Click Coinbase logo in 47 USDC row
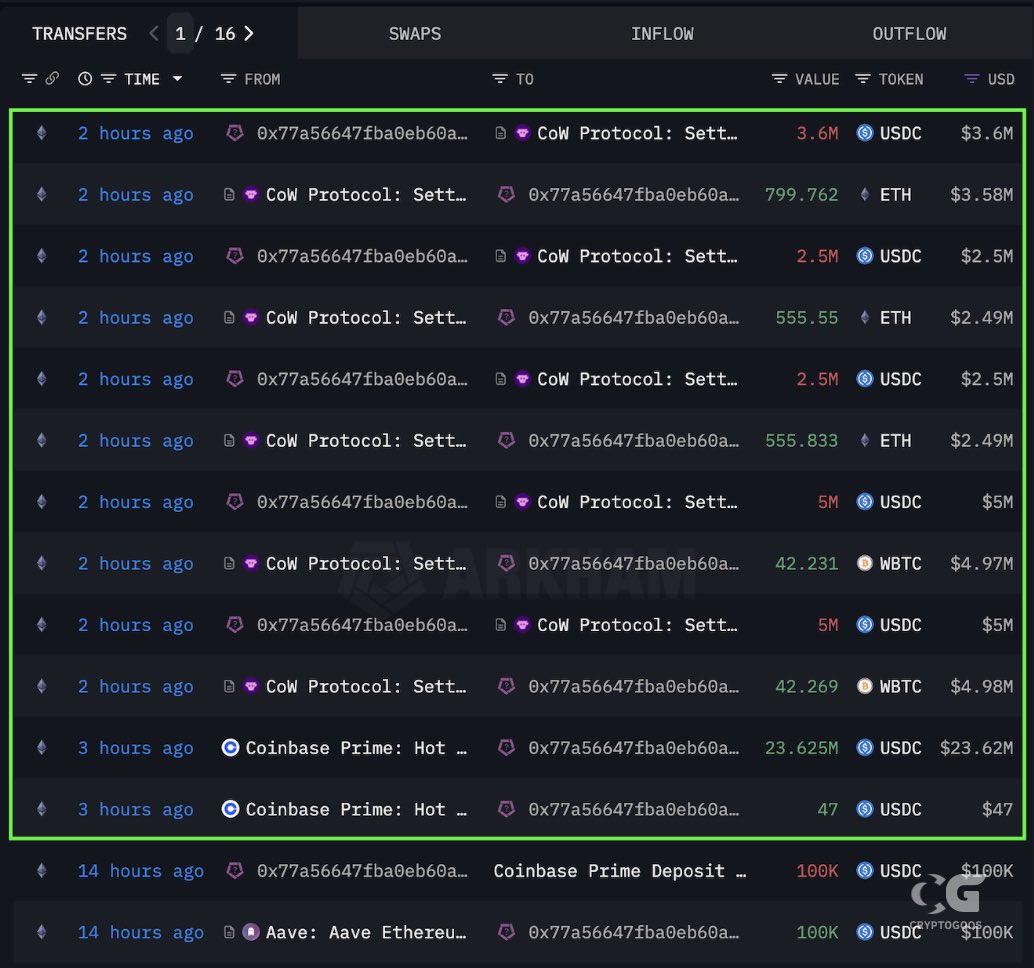Screen dimensions: 1034x968 [230, 810]
